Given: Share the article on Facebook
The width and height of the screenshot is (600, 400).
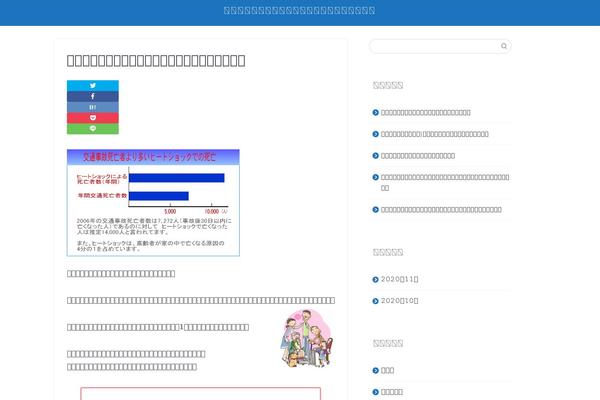Looking at the screenshot, I should click(x=93, y=96).
